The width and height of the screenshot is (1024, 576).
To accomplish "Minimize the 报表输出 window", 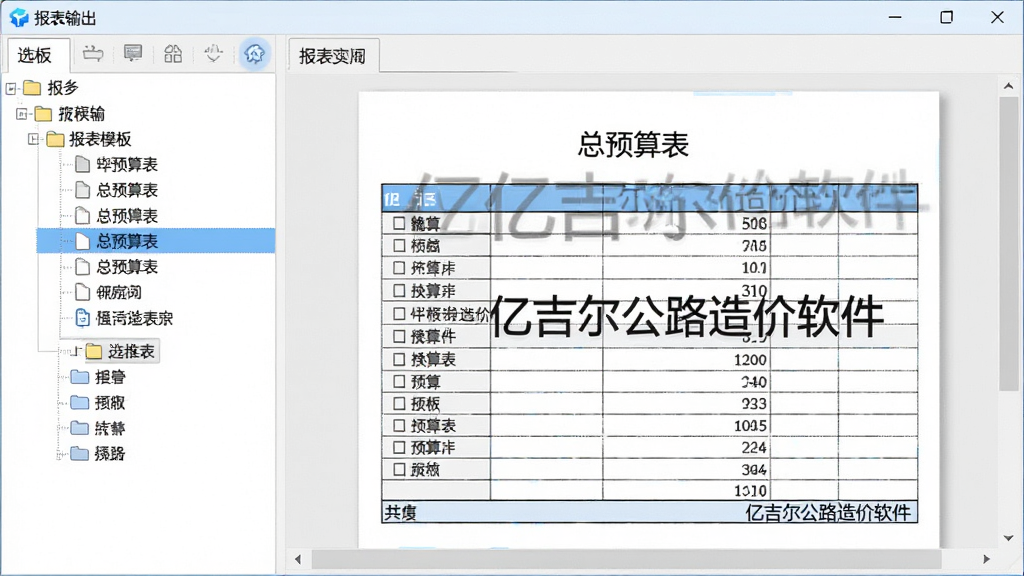I will tap(895, 18).
